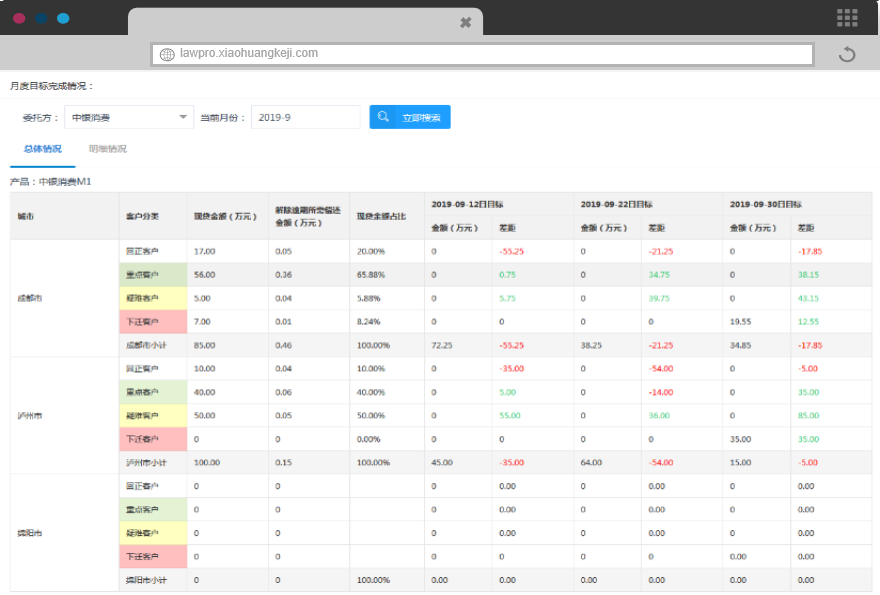This screenshot has width=880, height=595.
Task: Click the green 0.75 gap value
Action: [x=507, y=275]
